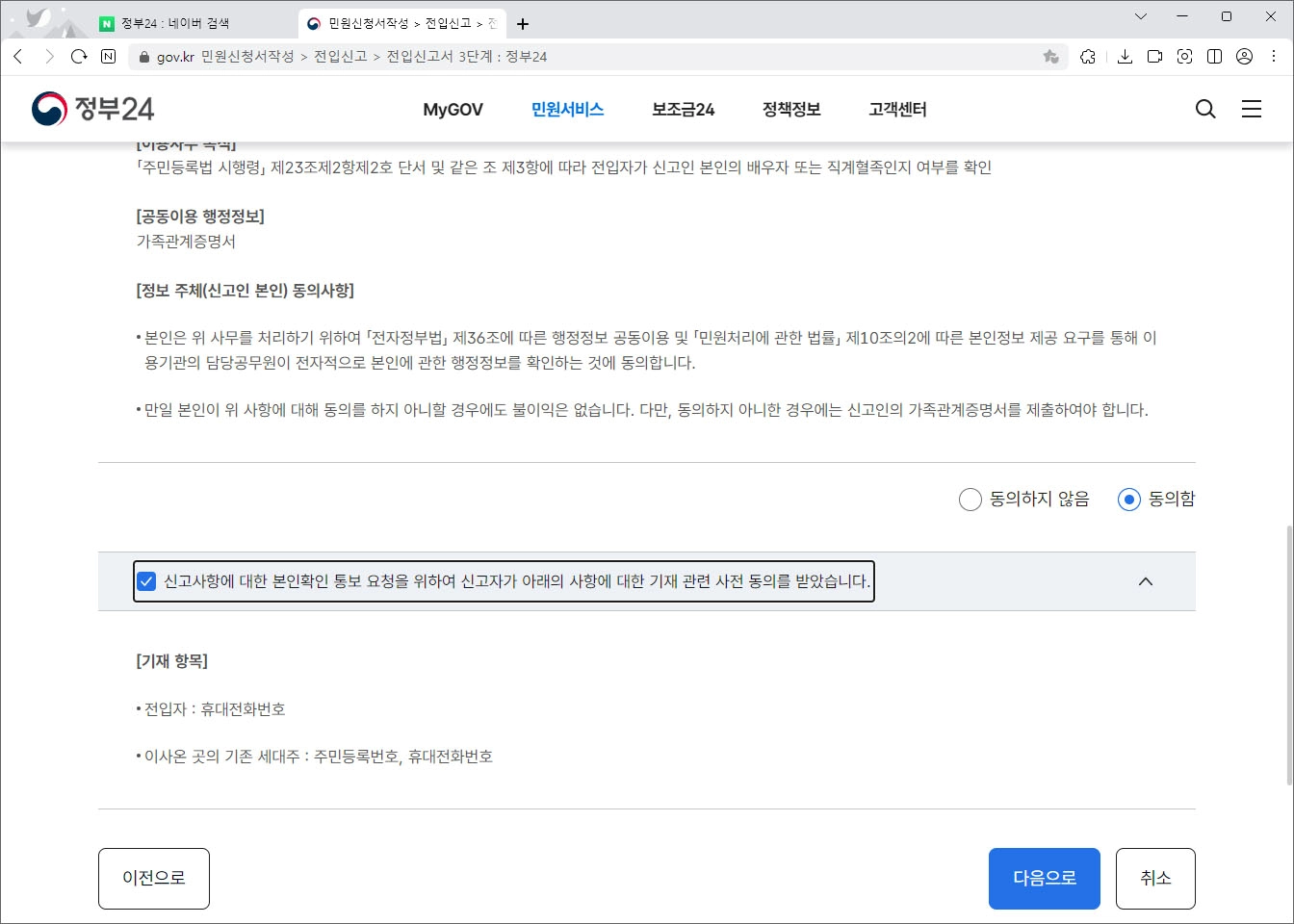Viewport: 1294px width, 924px height.
Task: Switch to the 민원서비스 menu
Action: 566,109
